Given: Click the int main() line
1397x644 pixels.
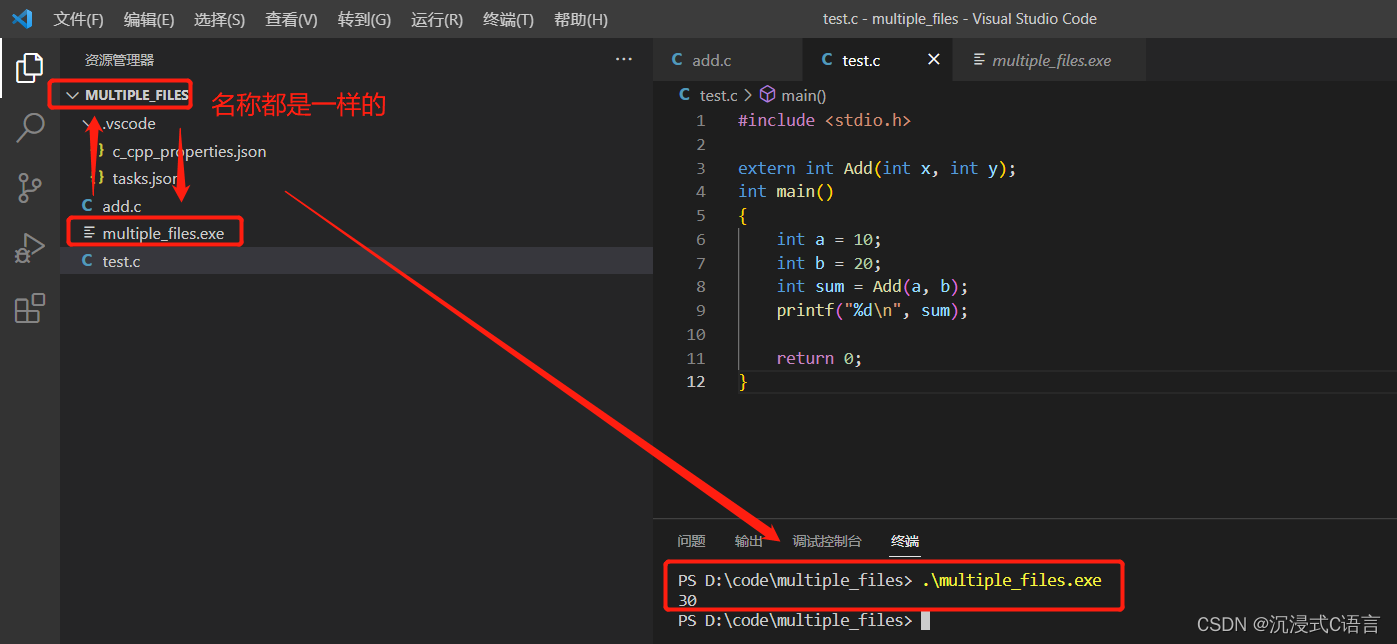Looking at the screenshot, I should click(786, 191).
